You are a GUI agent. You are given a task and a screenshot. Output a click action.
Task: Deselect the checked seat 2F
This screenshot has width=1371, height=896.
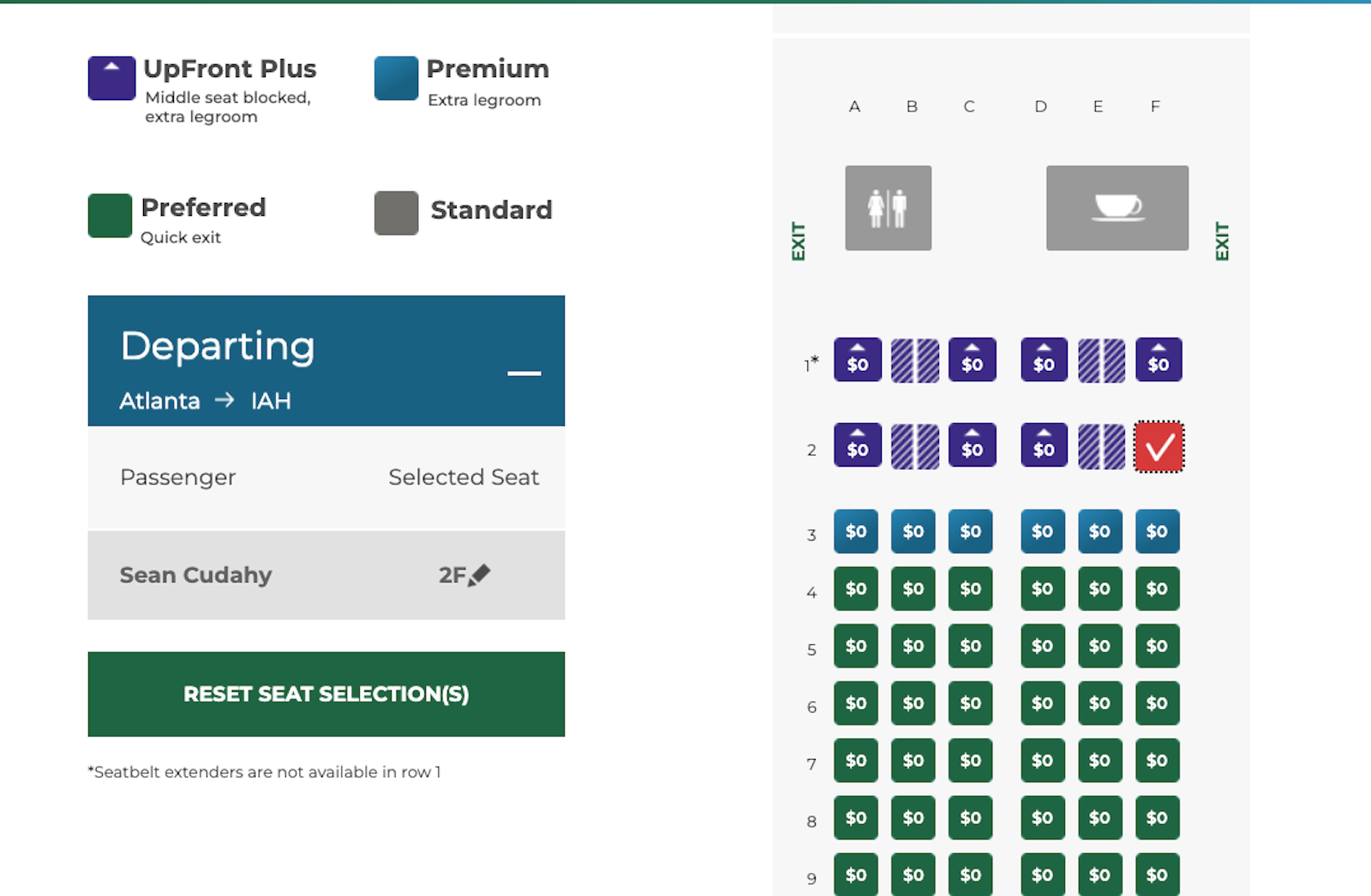pos(1158,445)
